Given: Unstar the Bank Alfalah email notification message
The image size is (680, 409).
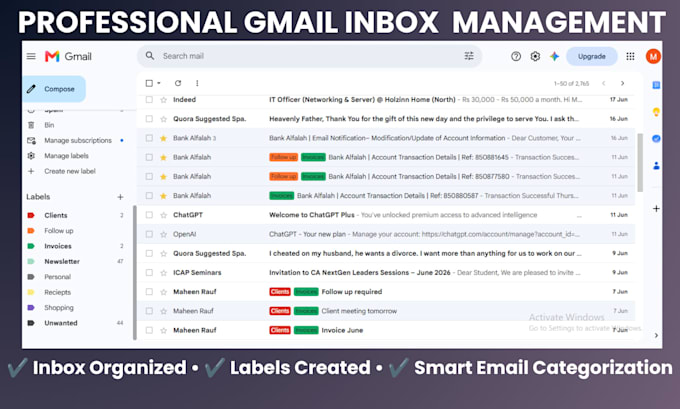Looking at the screenshot, I should (x=163, y=138).
